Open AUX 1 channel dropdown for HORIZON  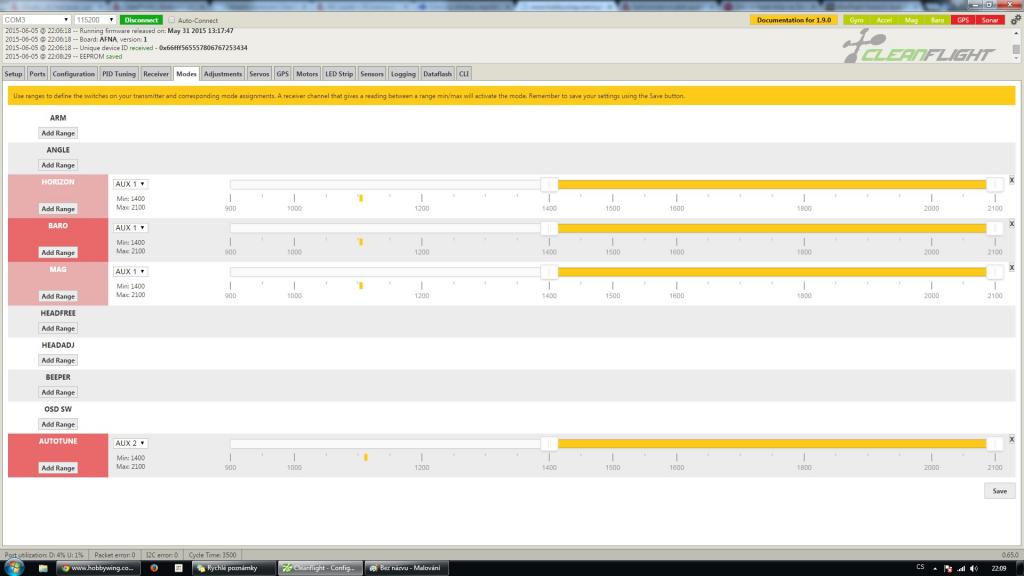point(130,184)
